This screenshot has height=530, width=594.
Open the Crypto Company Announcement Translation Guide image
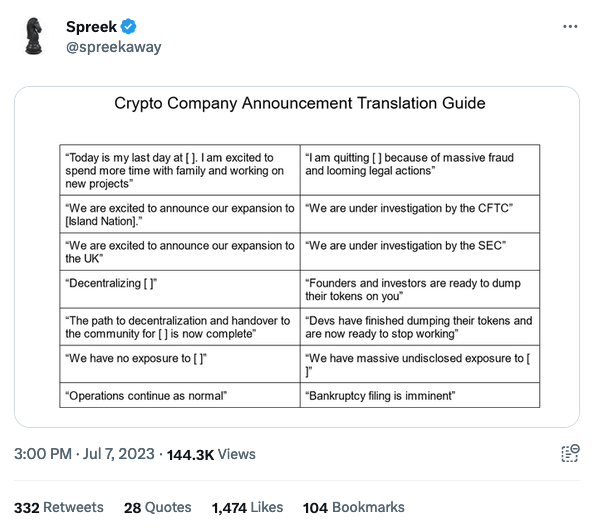pos(297,257)
